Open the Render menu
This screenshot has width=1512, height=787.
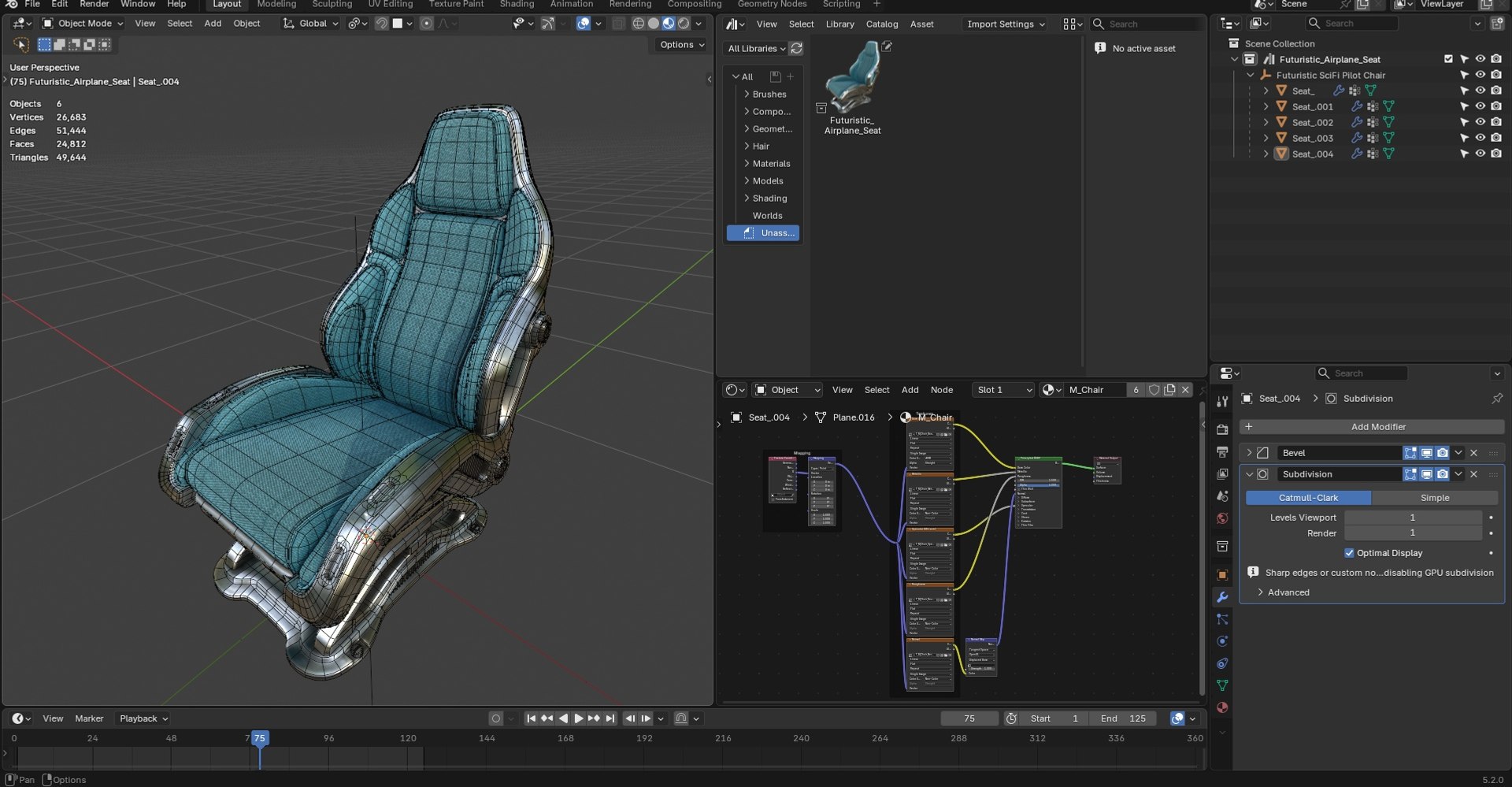point(94,4)
